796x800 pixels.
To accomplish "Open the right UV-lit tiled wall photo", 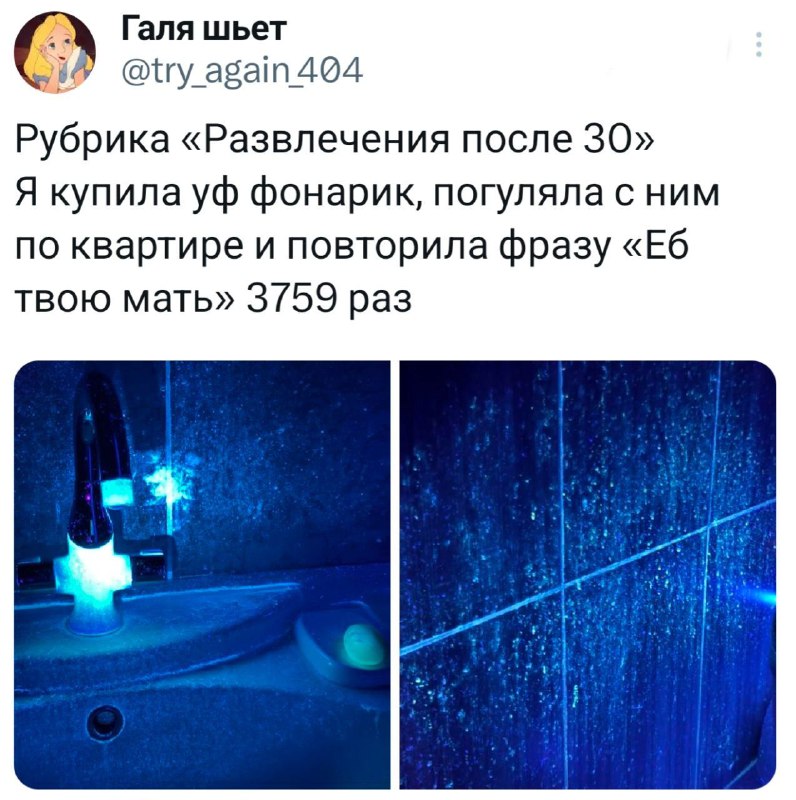I will (588, 574).
